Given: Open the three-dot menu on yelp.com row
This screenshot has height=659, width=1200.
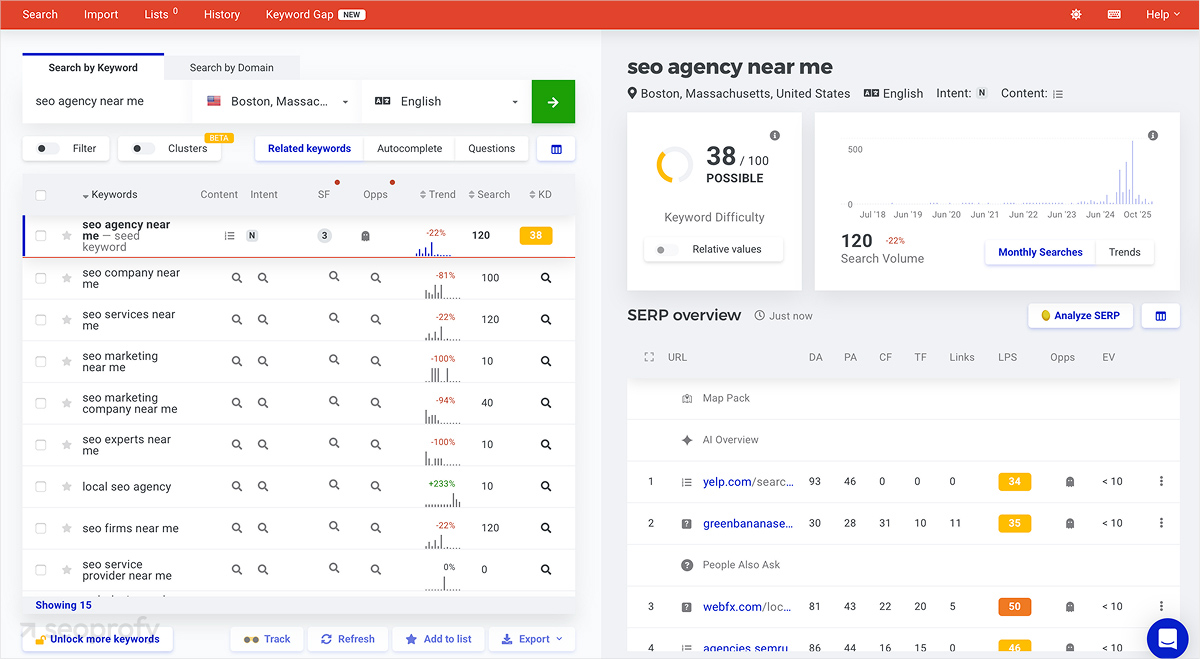Looking at the screenshot, I should pos(1161,481).
